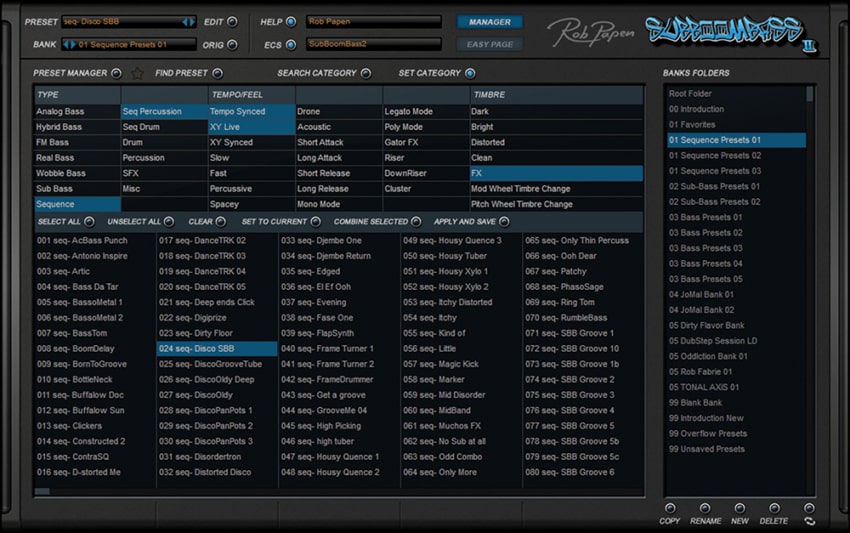Click the Rob Papen logo
The width and height of the screenshot is (850, 533).
tap(590, 32)
